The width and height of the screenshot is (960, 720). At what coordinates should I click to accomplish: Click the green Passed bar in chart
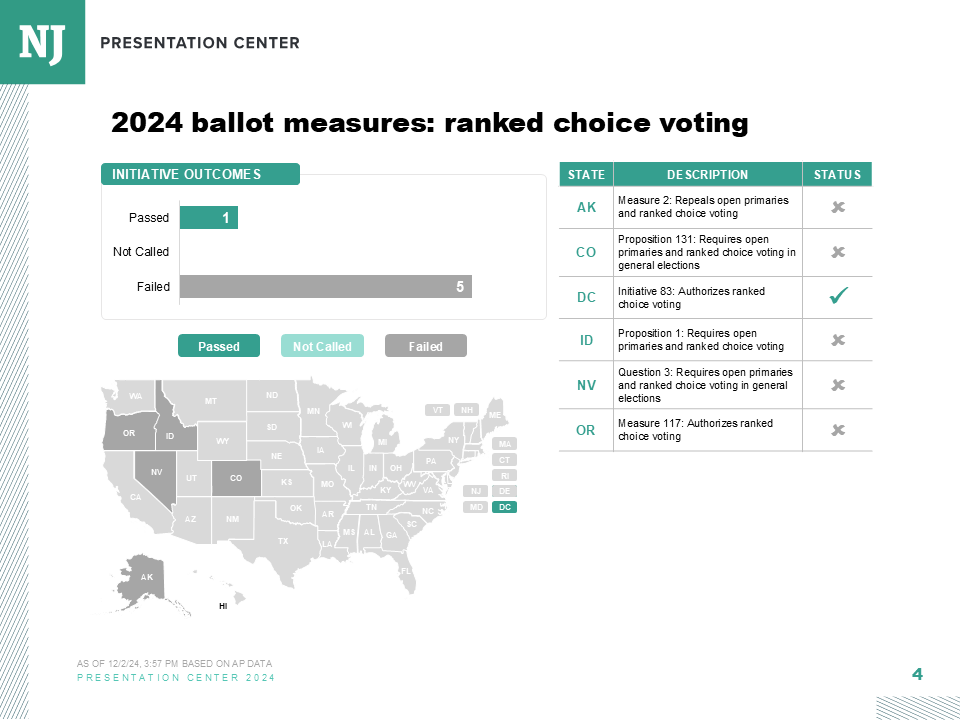[x=208, y=217]
